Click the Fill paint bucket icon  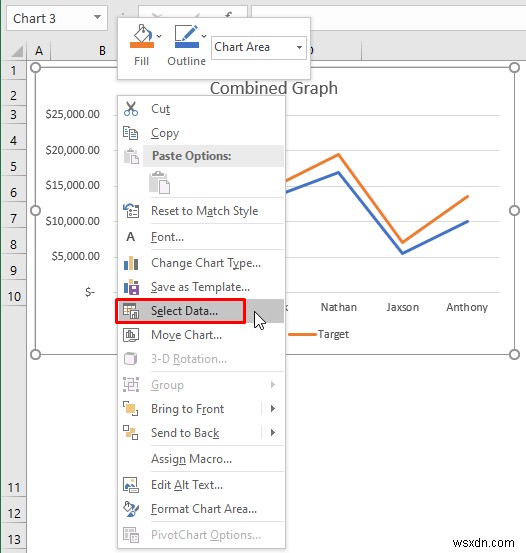tap(142, 36)
